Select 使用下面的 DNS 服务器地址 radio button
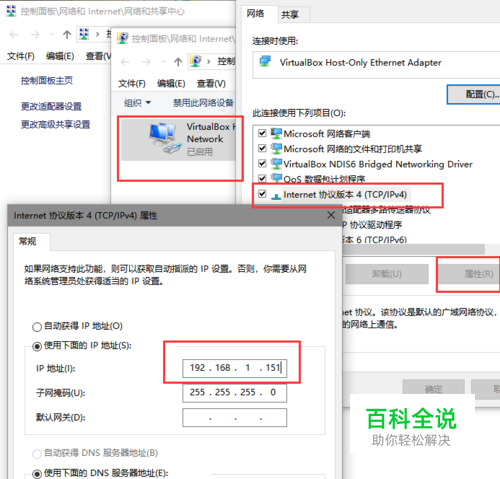Screen dimensions: 500x479 (x=37, y=474)
